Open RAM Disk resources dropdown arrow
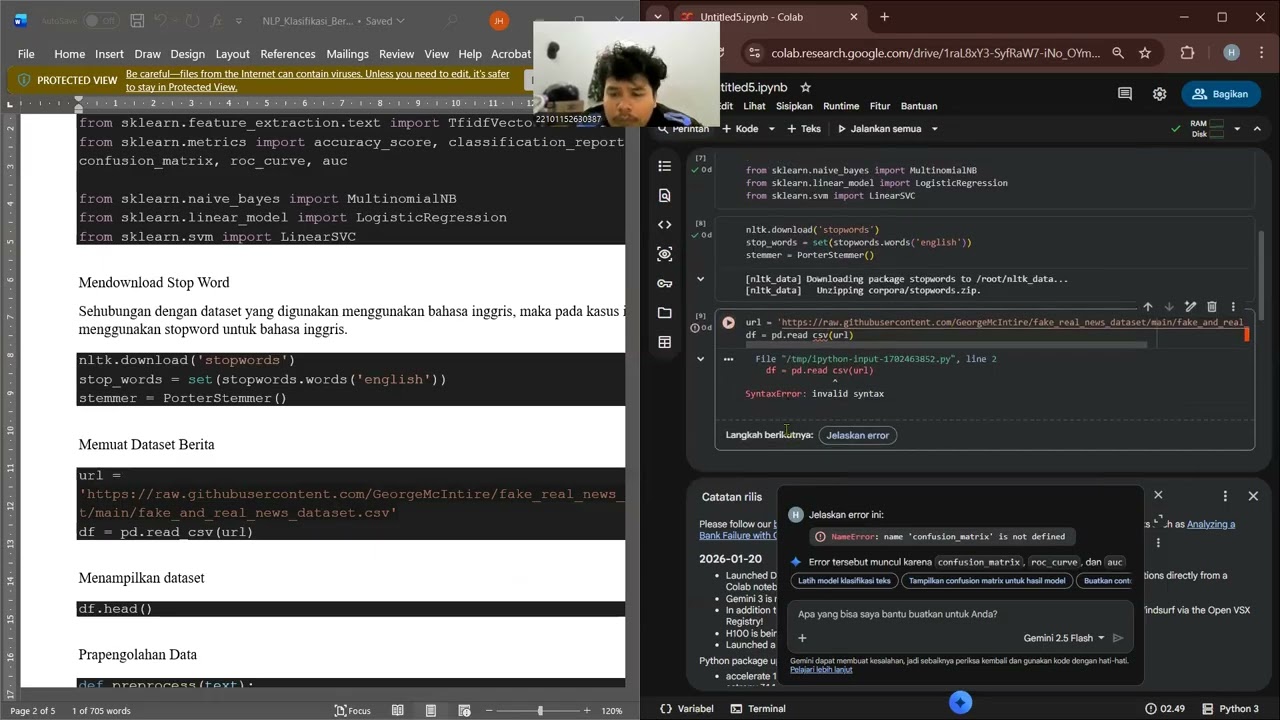 [1237, 129]
